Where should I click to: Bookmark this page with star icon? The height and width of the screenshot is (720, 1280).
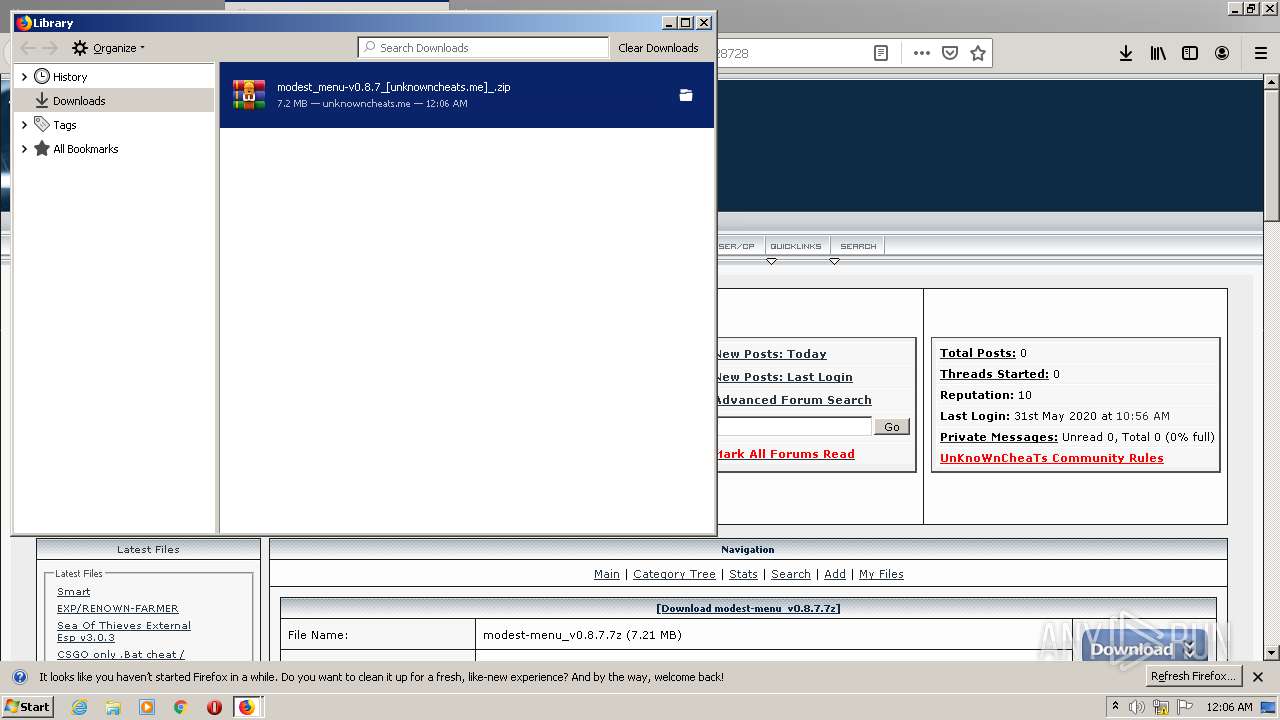[x=978, y=53]
